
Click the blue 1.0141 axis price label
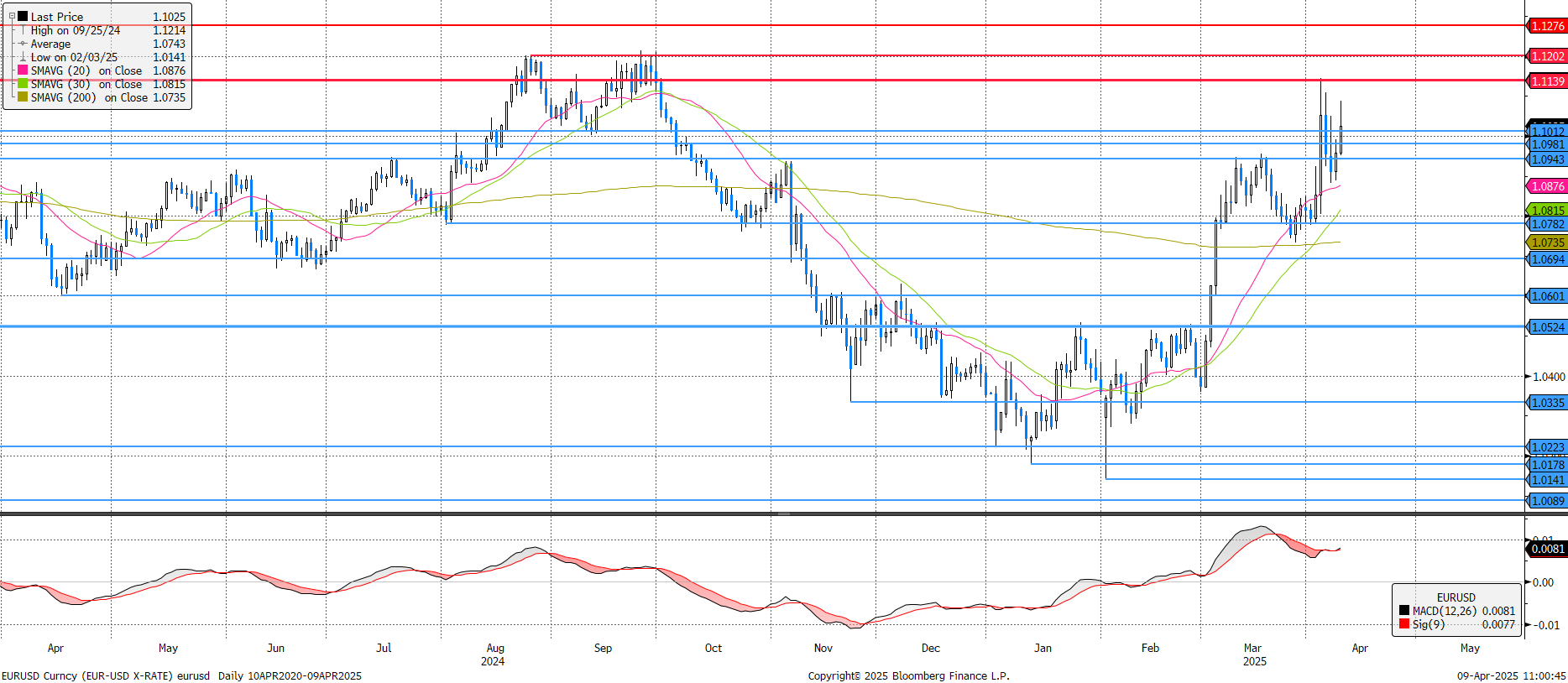pyautogui.click(x=1547, y=480)
